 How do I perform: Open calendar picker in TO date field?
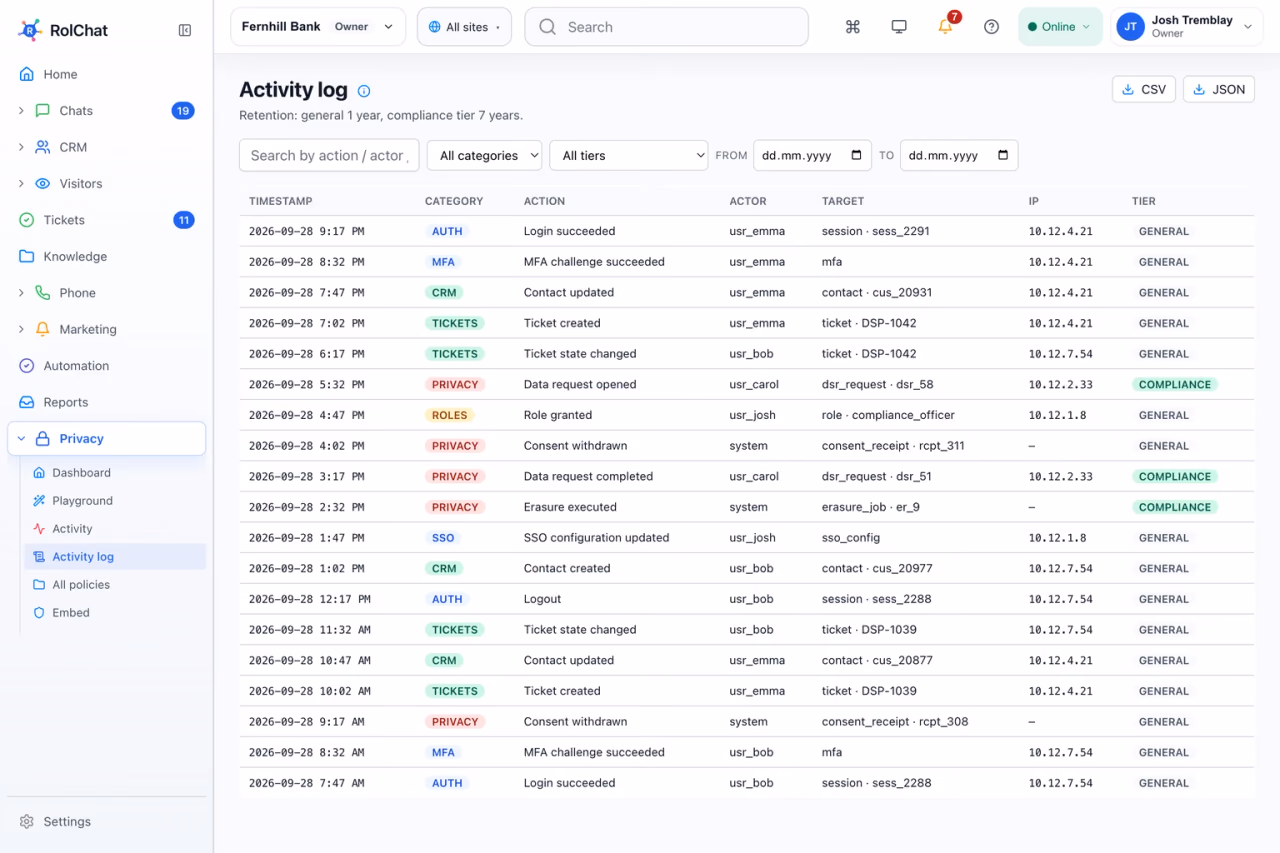1003,155
